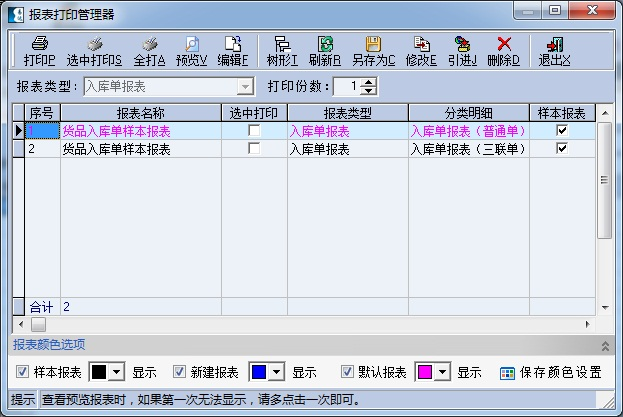Open the 默认报表 magenta color dropdown
The image size is (623, 417).
[442, 372]
